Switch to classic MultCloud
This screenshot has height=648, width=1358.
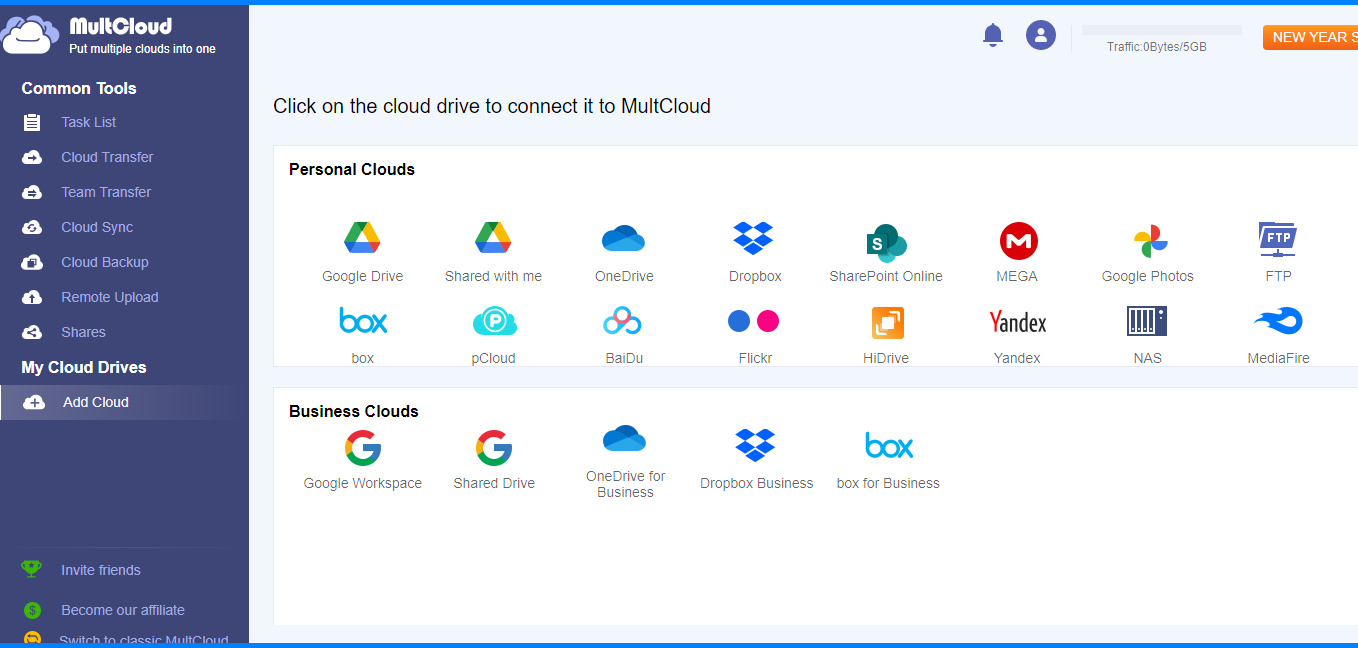[143, 640]
